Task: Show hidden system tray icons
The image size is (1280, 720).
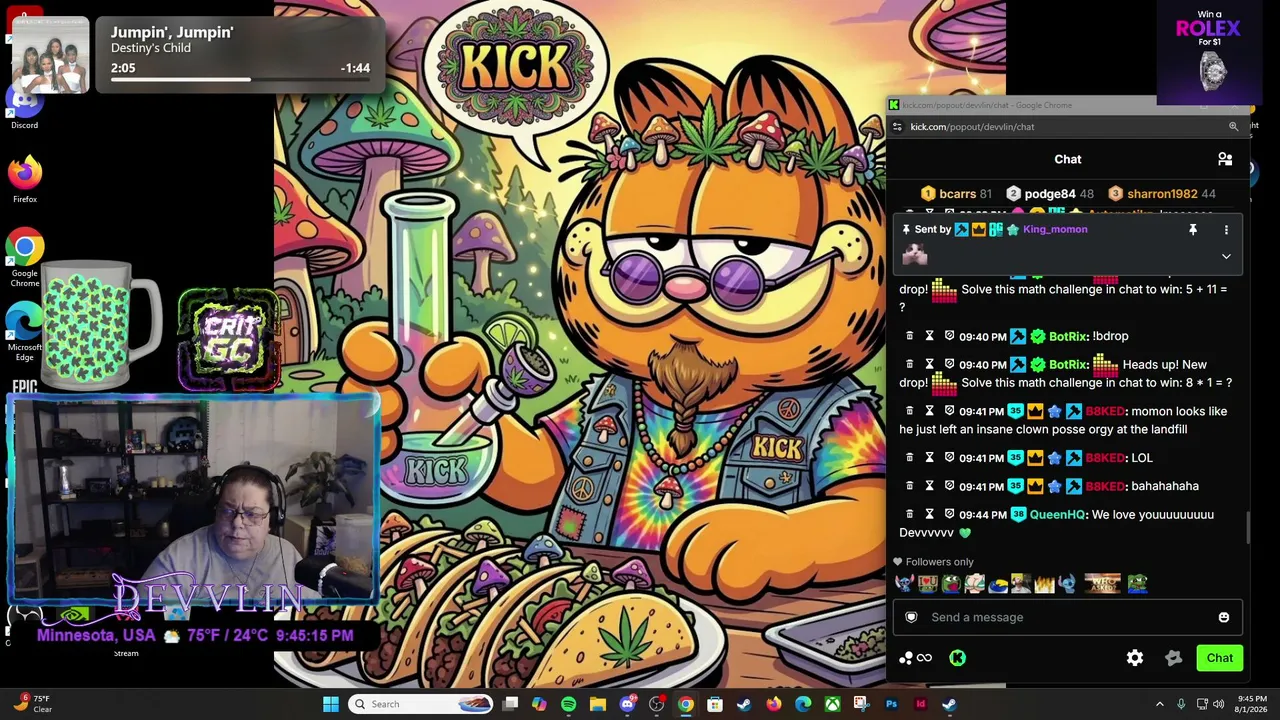Action: click(x=1160, y=704)
